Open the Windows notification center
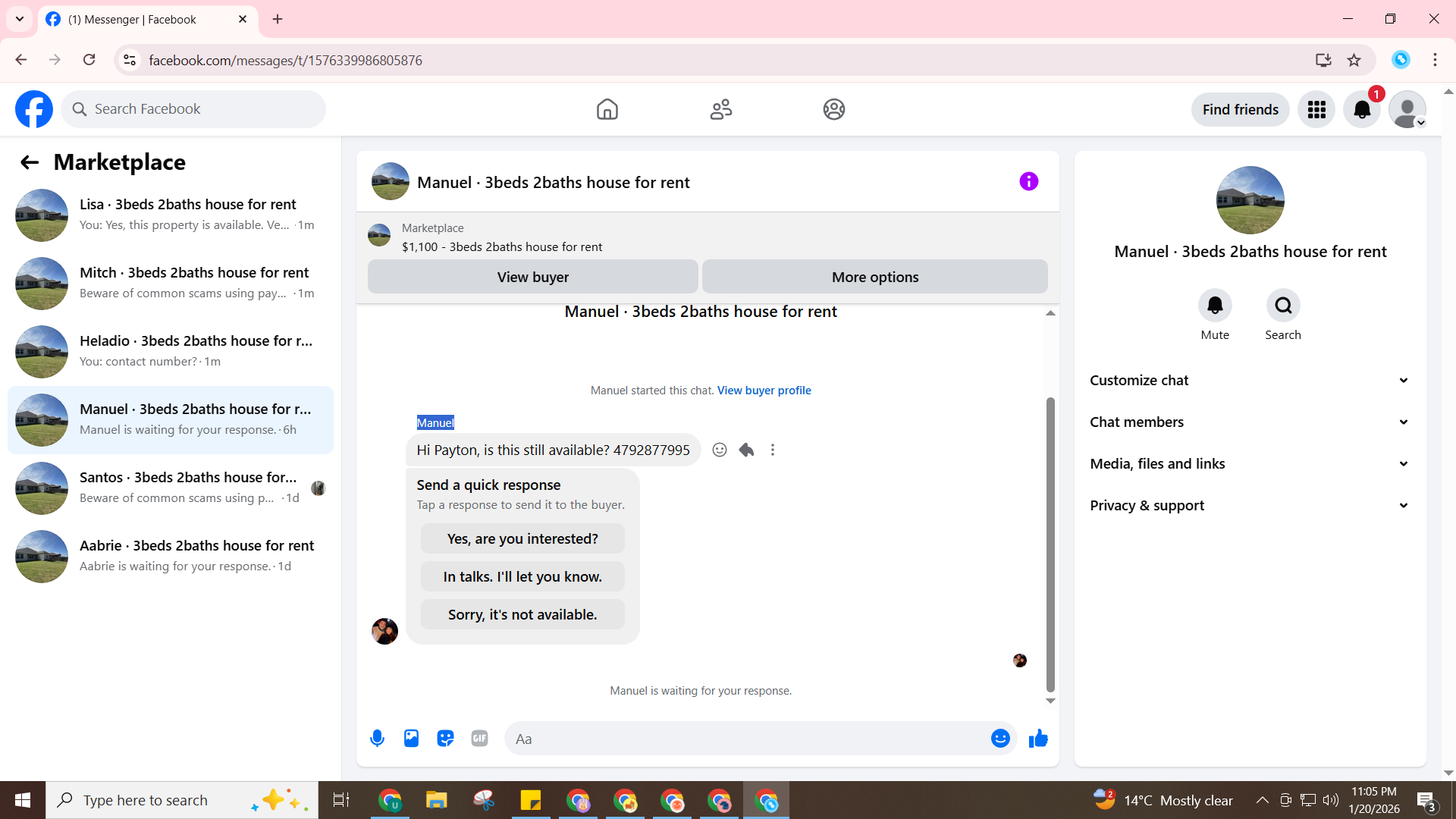Viewport: 1456px width, 819px height. coord(1426,800)
